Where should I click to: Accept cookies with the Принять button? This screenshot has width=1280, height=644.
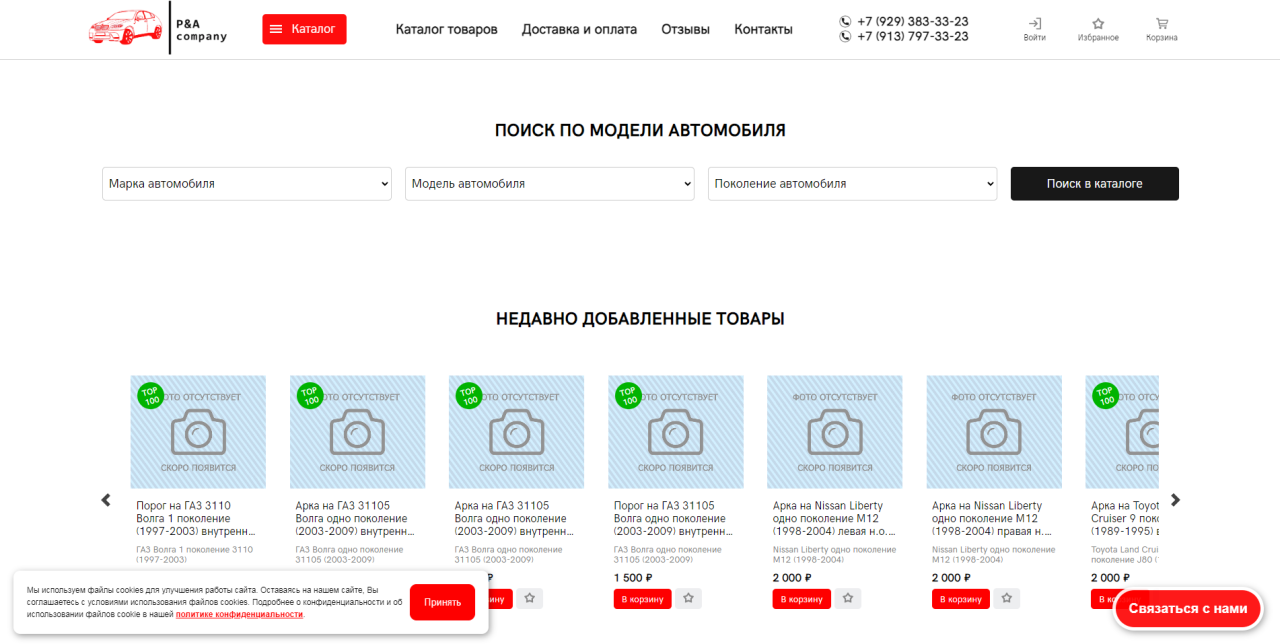point(442,602)
